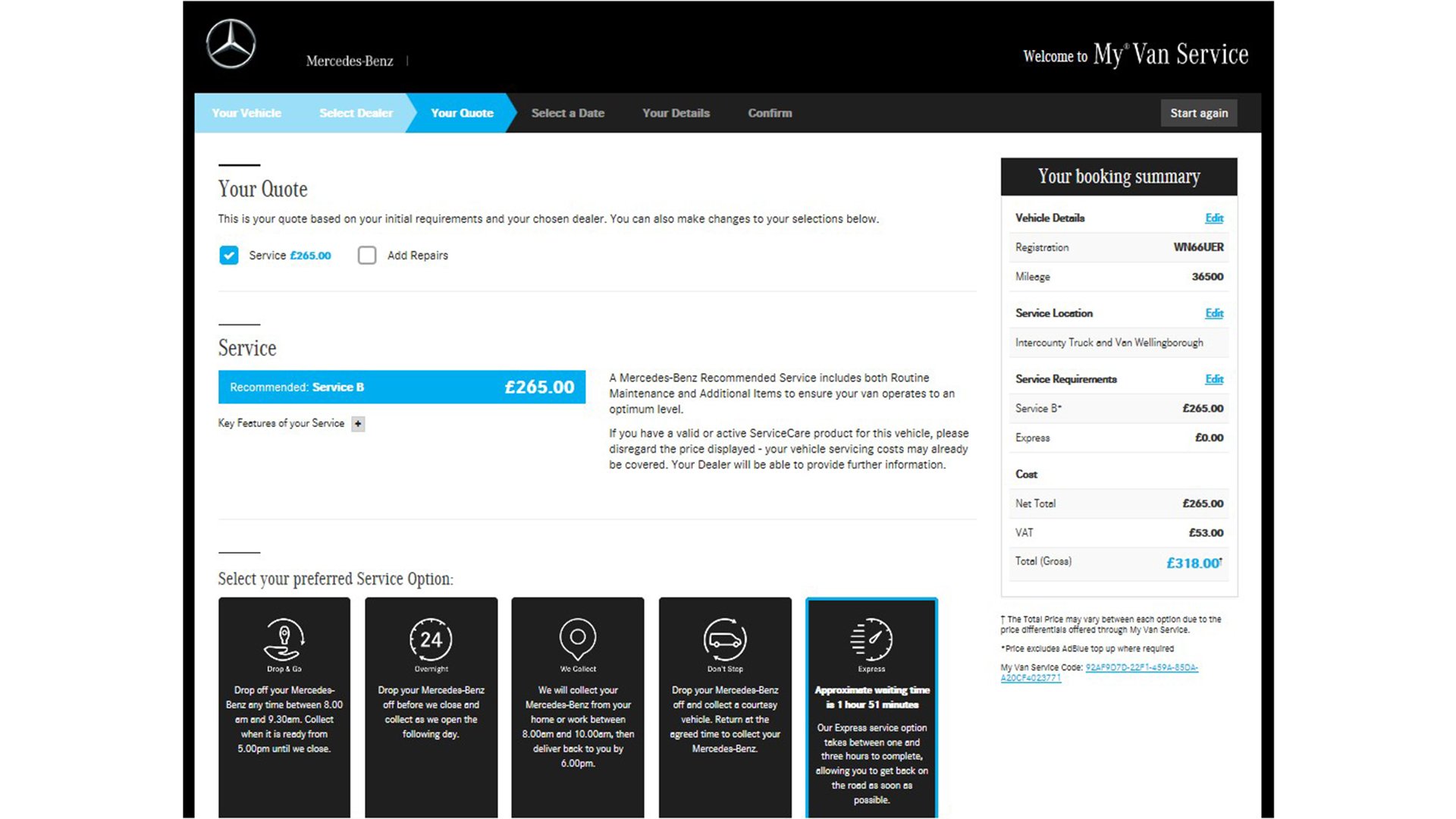The height and width of the screenshot is (819, 1456).
Task: Uncheck the Service £265.00 checkbox
Action: click(x=229, y=256)
